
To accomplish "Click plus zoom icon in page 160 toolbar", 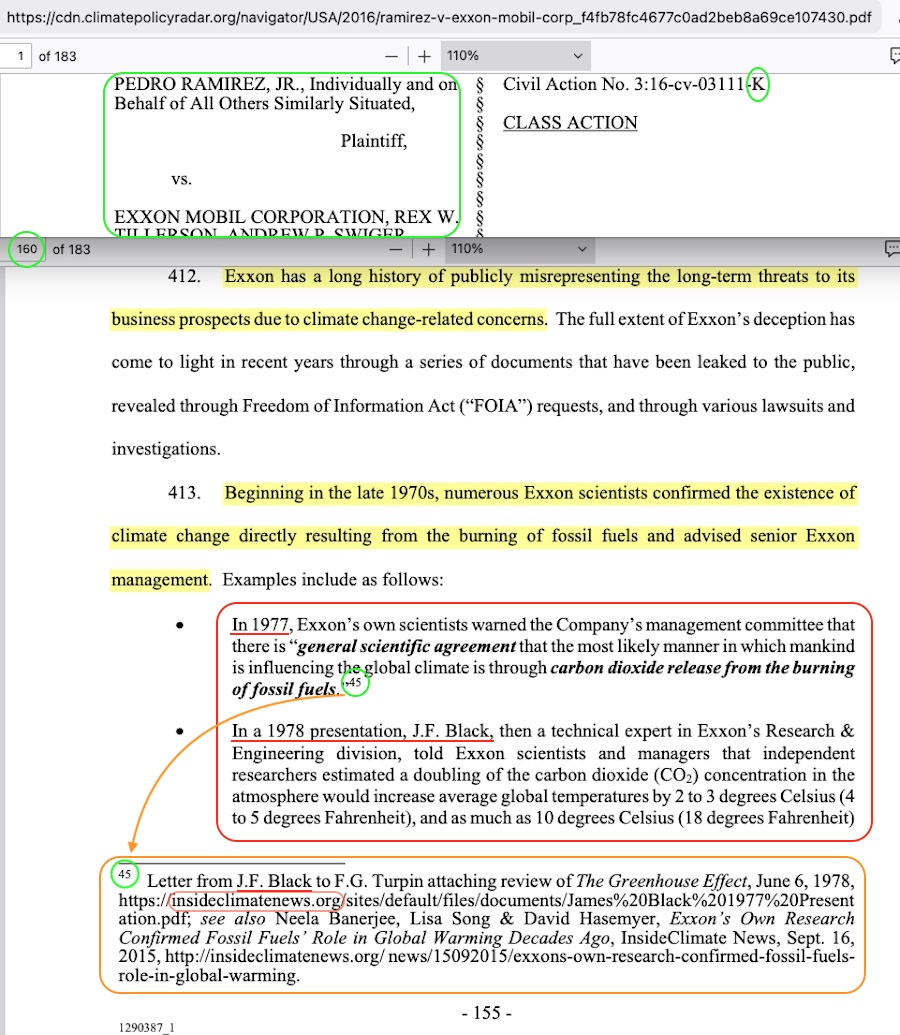I will (428, 249).
